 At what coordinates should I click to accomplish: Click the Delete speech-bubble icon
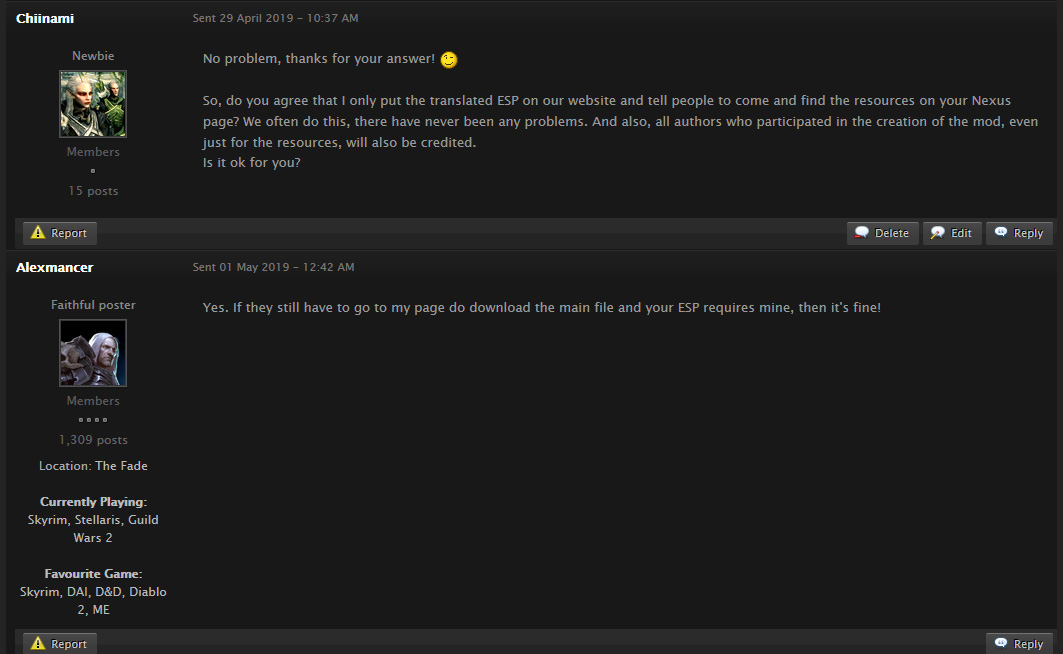pos(862,232)
